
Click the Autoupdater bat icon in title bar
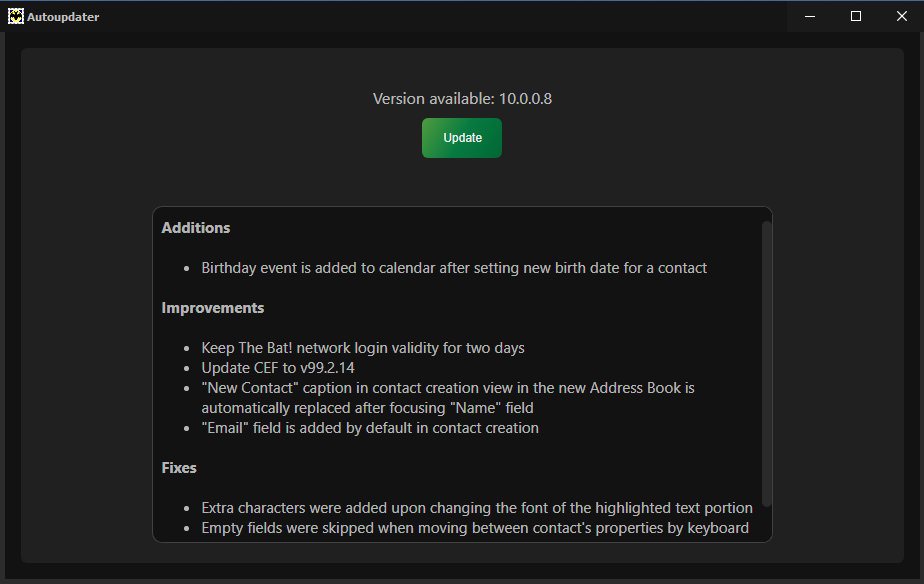(x=16, y=17)
